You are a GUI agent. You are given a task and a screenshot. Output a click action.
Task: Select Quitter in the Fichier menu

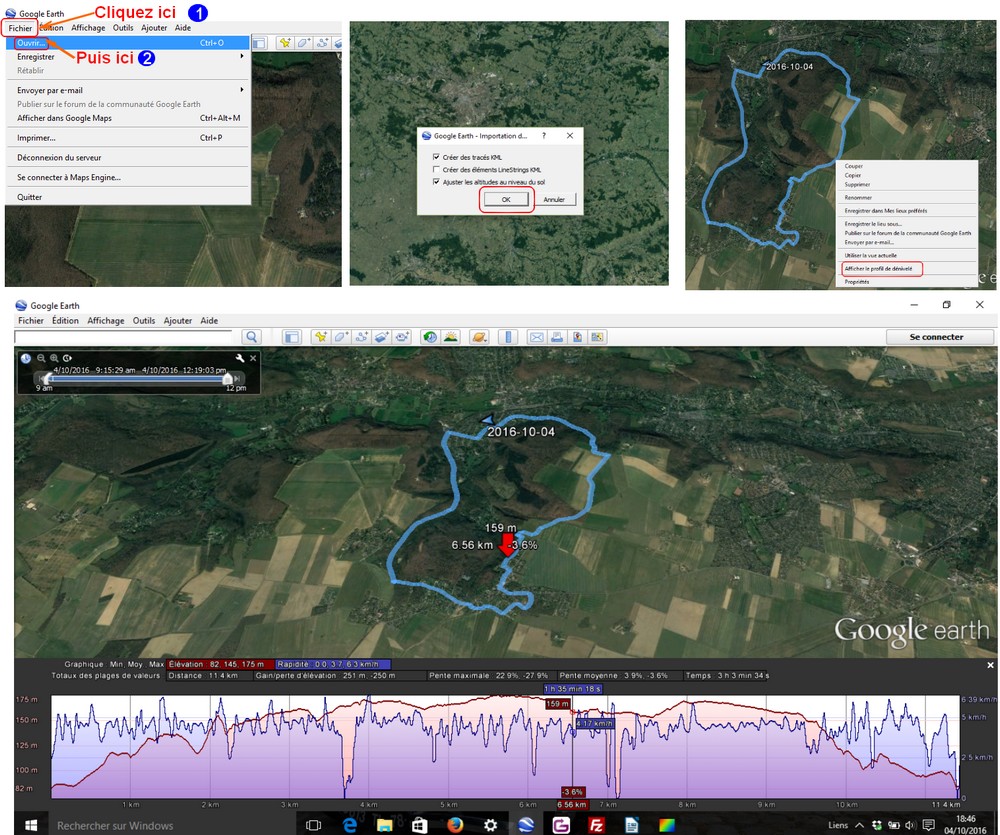tap(128, 197)
